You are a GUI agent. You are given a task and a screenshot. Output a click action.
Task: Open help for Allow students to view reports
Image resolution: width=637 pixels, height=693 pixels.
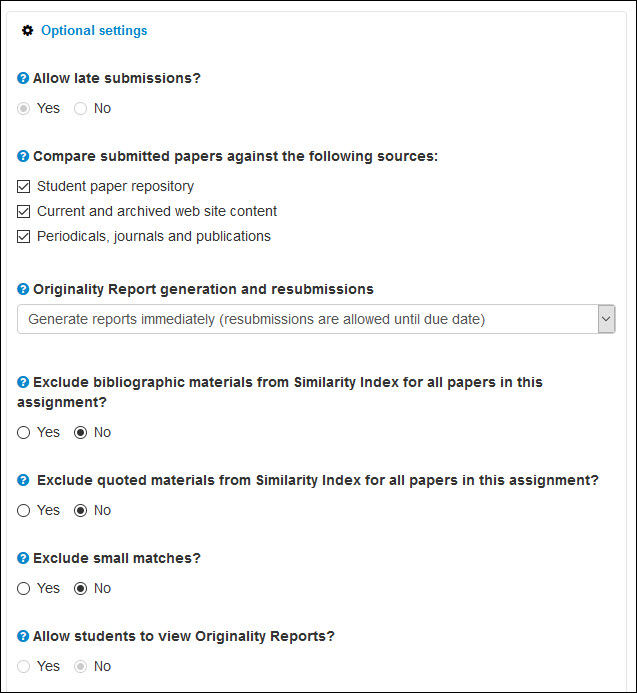click(23, 637)
